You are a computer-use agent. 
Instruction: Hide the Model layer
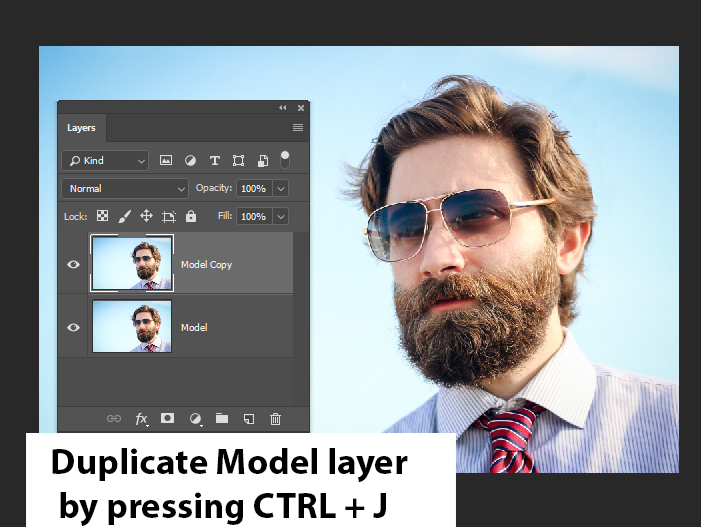point(73,327)
